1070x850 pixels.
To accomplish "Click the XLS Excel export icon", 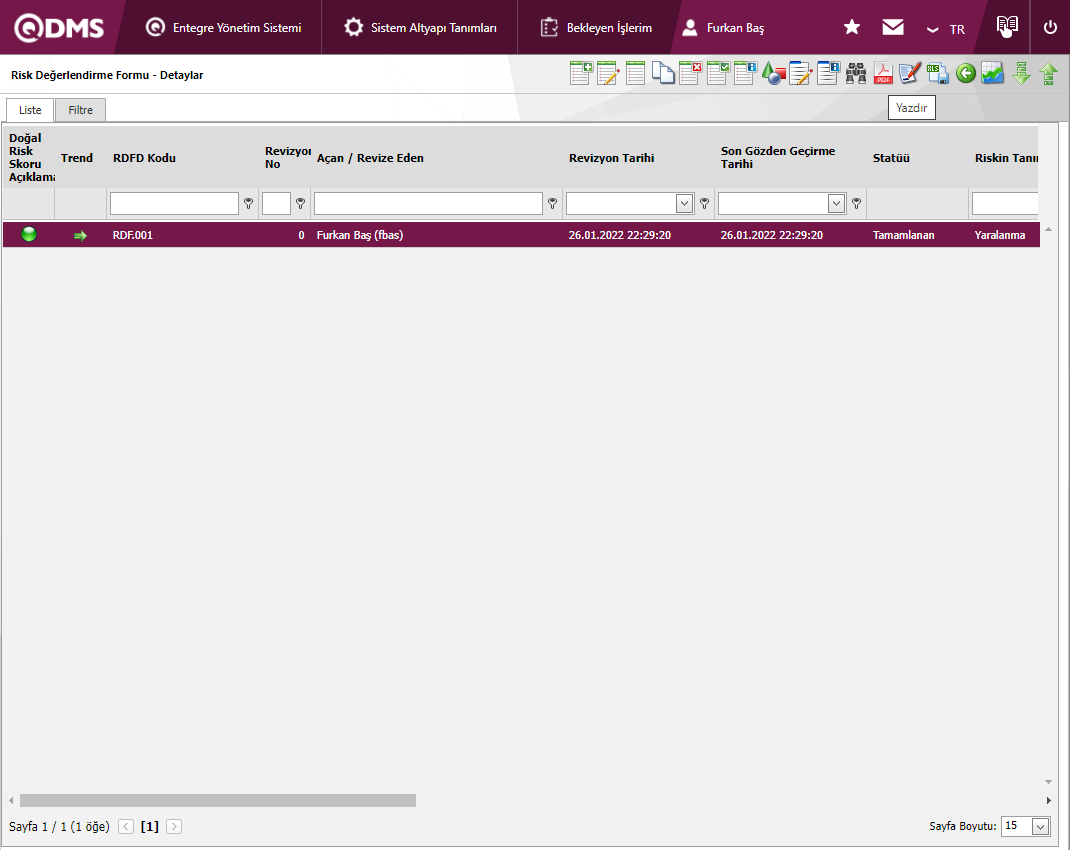I will click(938, 74).
